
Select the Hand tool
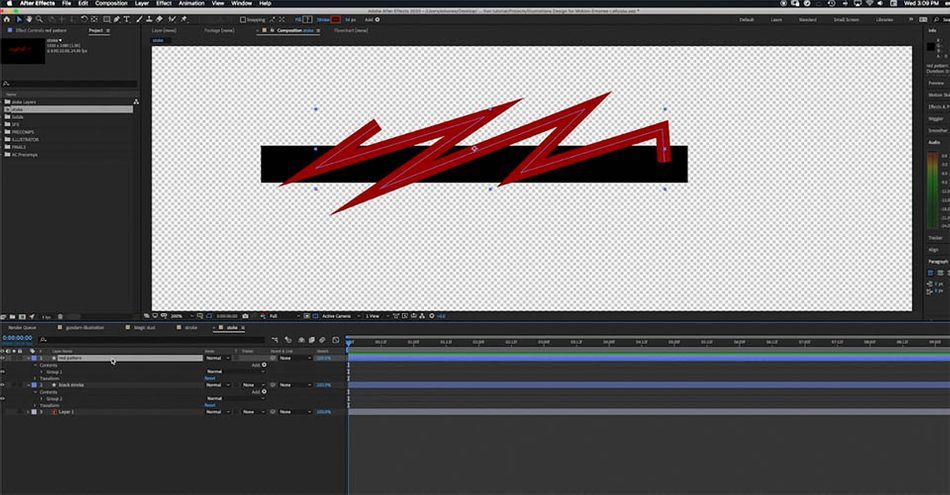29,19
